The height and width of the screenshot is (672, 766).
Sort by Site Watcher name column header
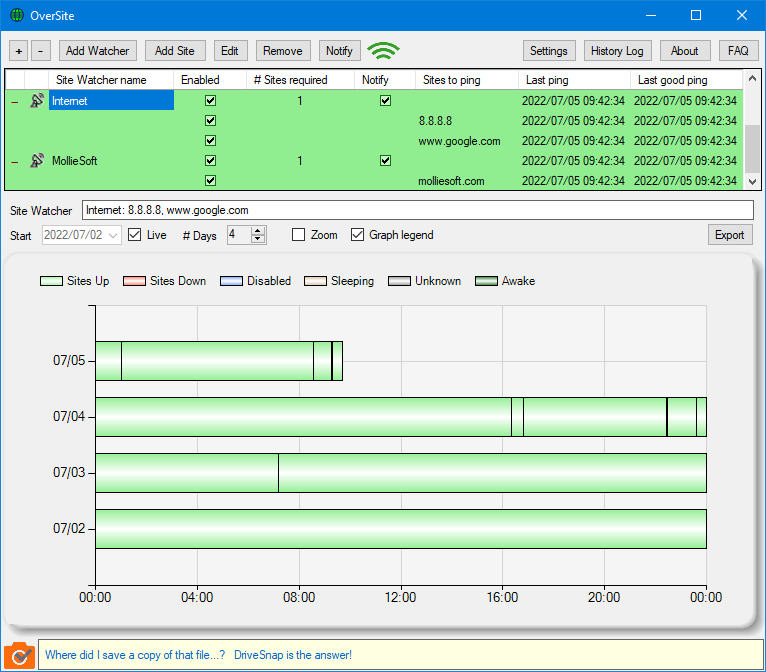pyautogui.click(x=101, y=80)
